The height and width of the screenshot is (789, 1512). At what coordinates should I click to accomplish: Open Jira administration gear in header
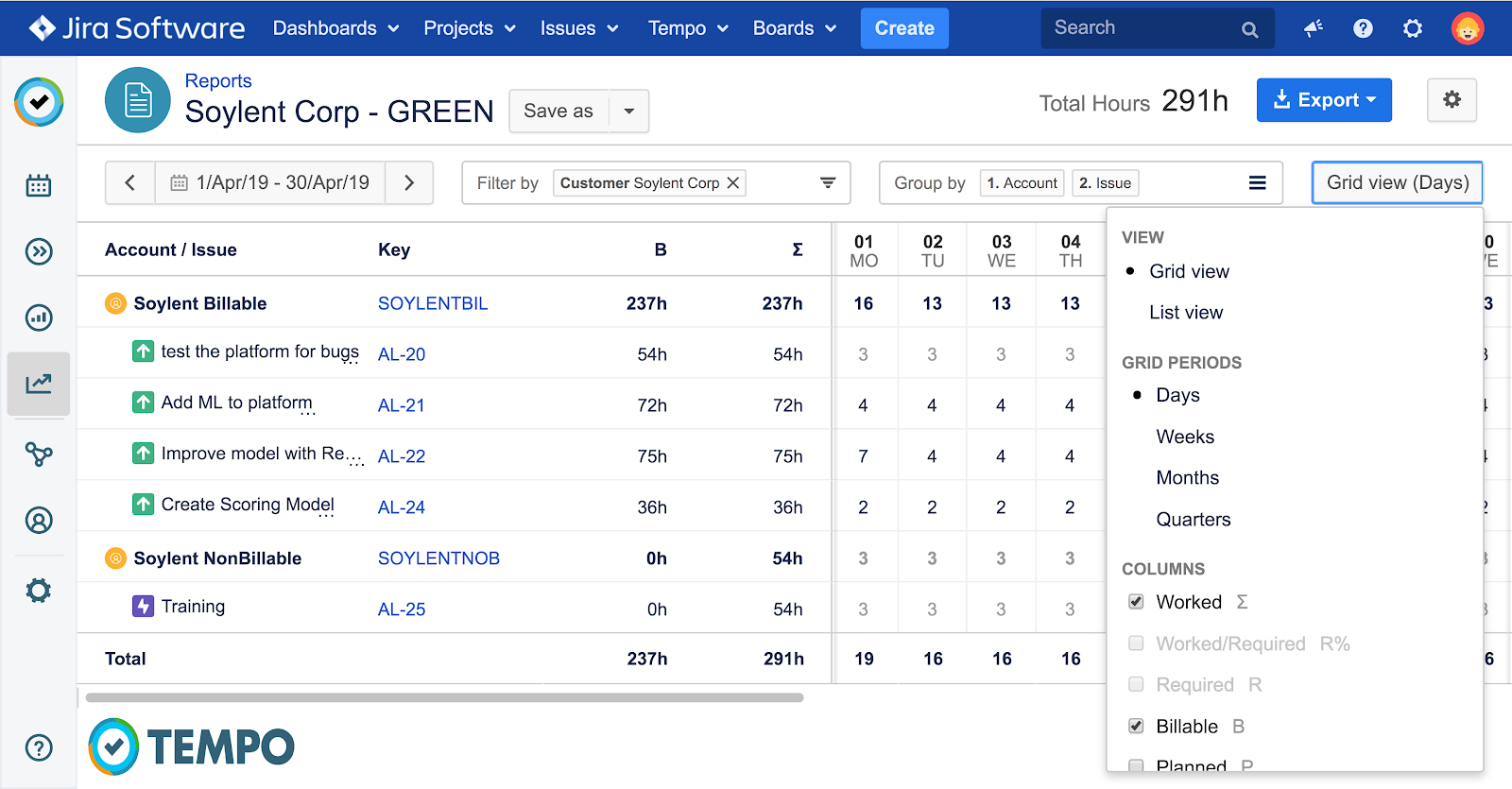pyautogui.click(x=1413, y=28)
